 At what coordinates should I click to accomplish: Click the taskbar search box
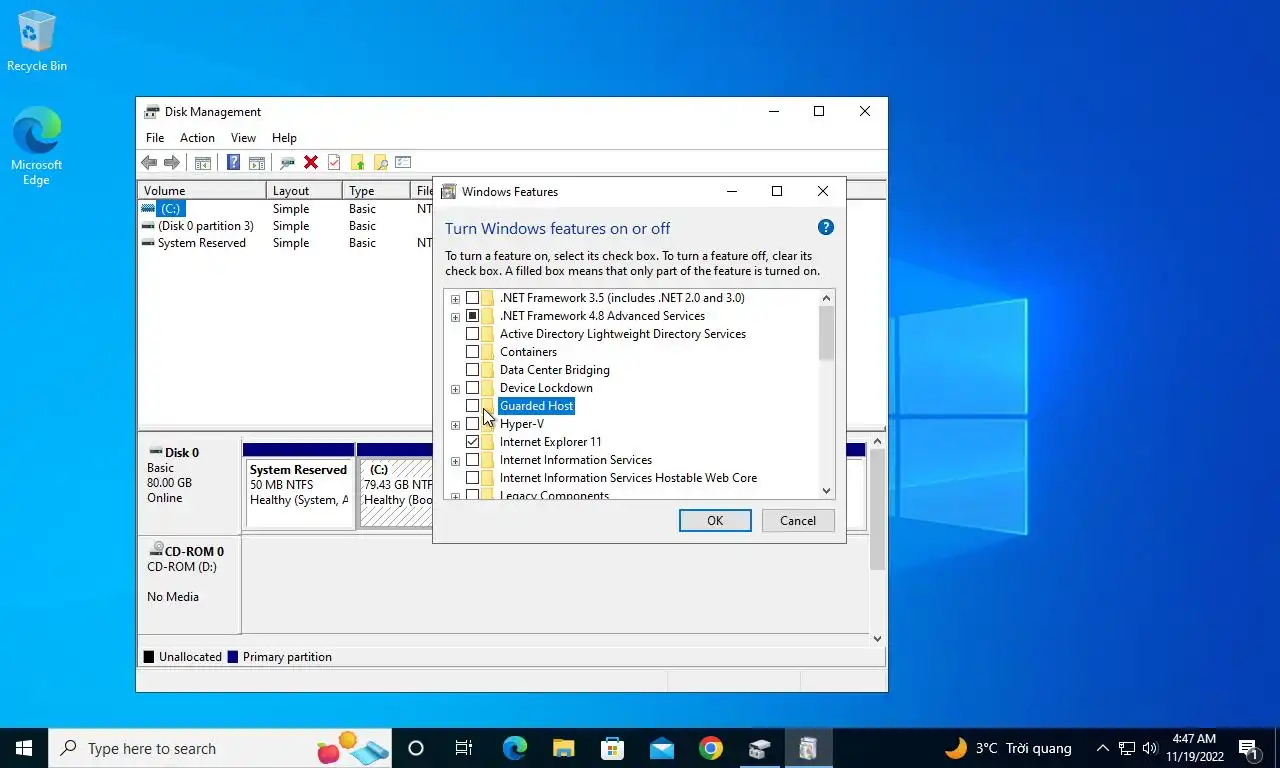220,748
